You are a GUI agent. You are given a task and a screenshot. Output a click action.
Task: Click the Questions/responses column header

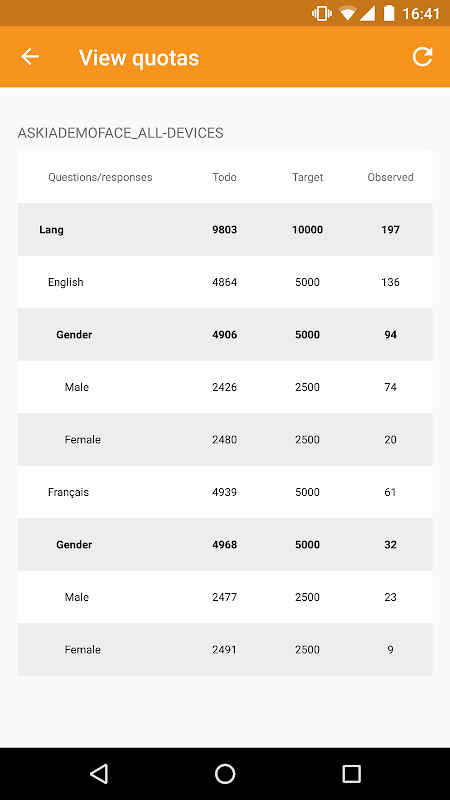coord(100,177)
